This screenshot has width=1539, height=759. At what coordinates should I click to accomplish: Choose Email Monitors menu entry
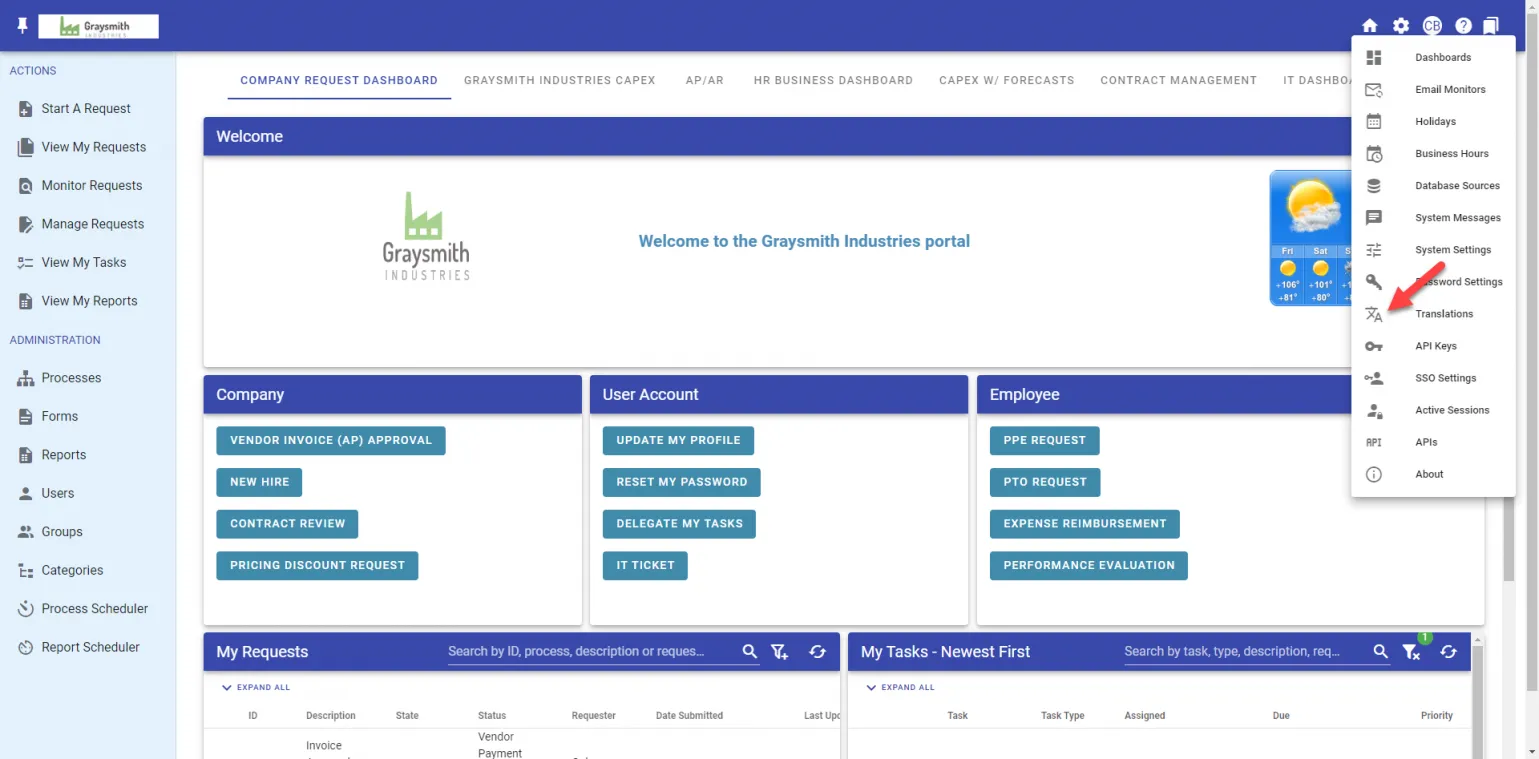point(1449,90)
